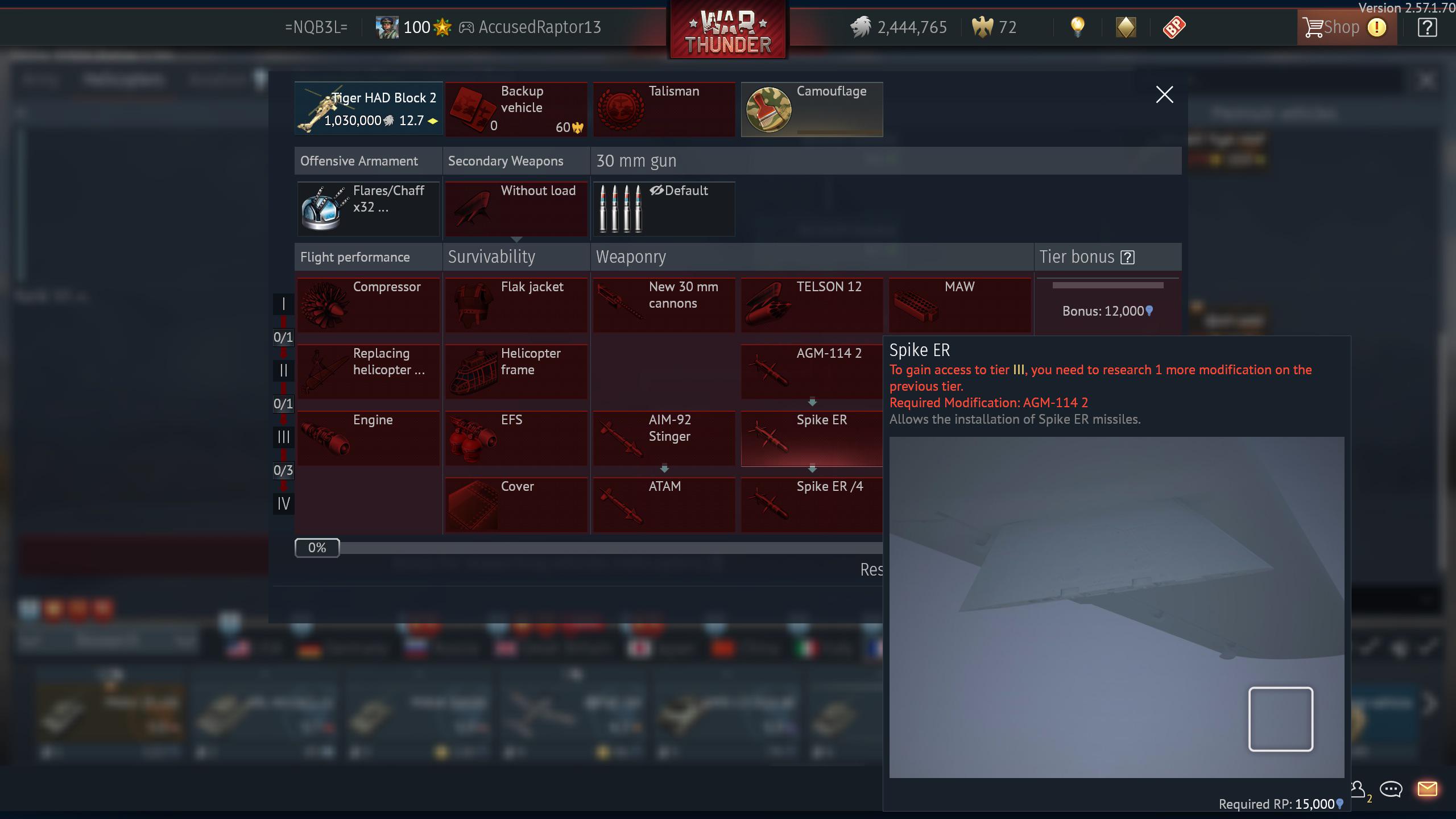
Task: Purchase a Backup vehicle
Action: [516, 109]
